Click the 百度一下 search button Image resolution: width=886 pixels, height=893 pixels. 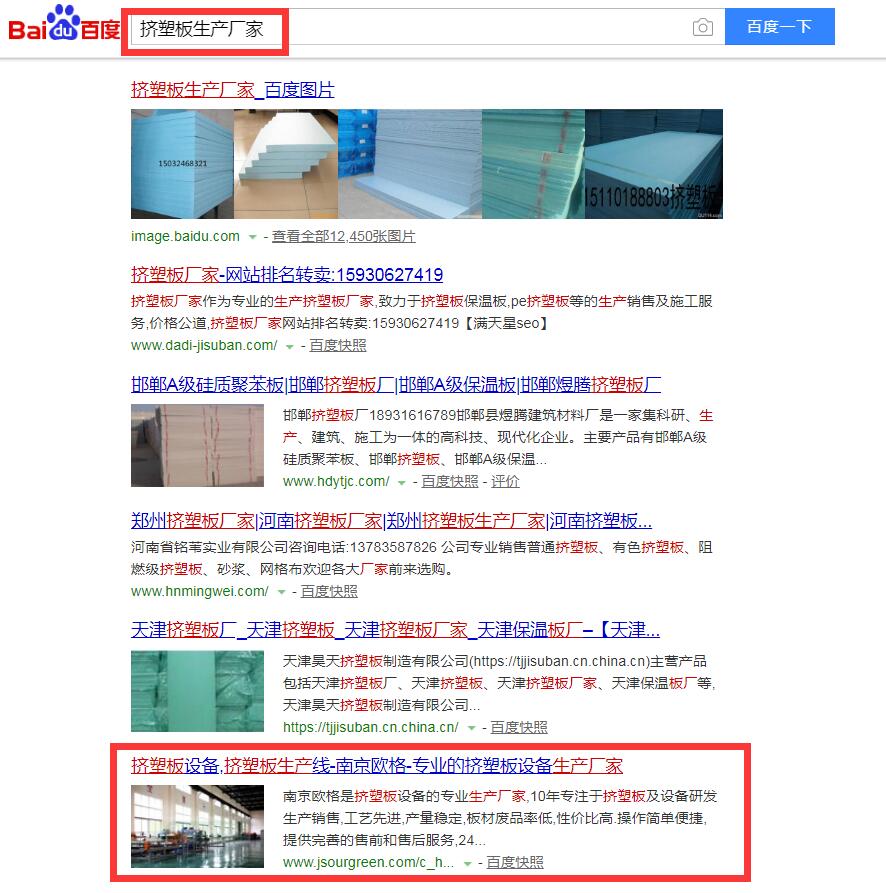[x=780, y=26]
